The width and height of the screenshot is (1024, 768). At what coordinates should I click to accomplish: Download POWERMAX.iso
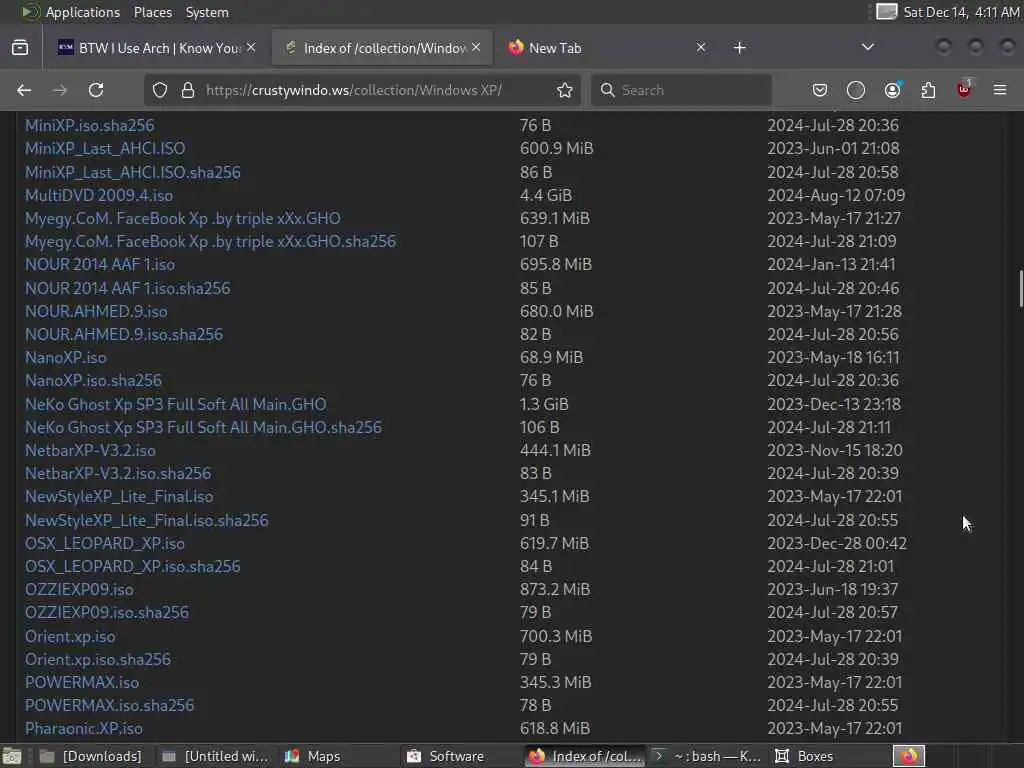point(82,682)
